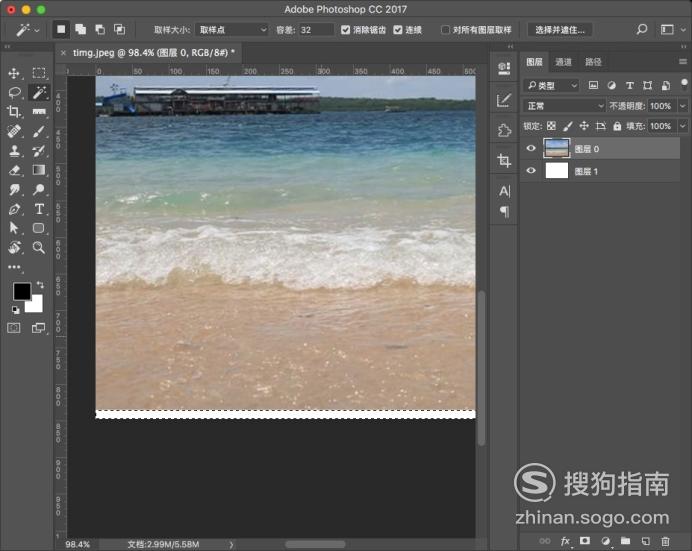Select the Eraser tool
This screenshot has width=692, height=551.
[x=14, y=170]
